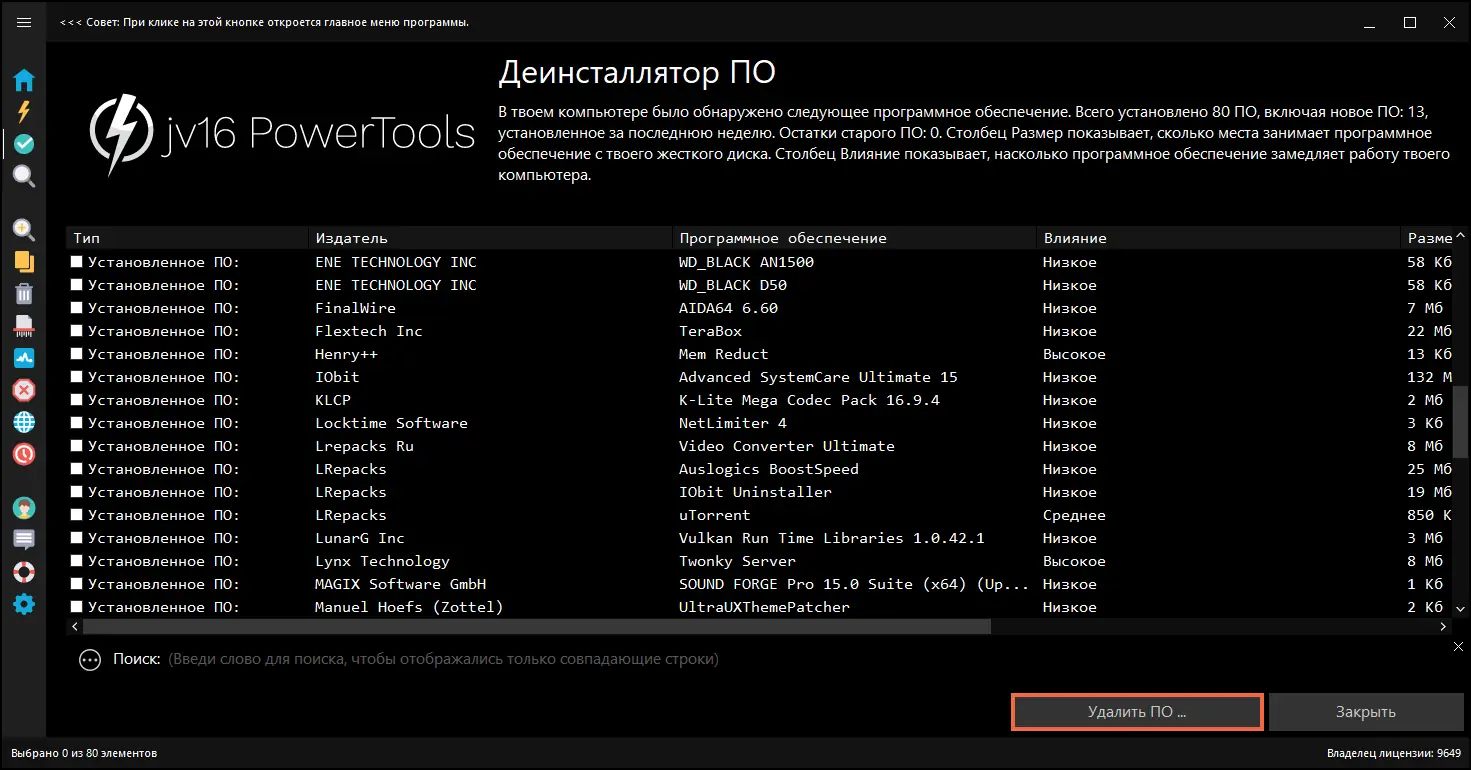This screenshot has width=1471, height=770.
Task: Click publisher Flextech Inc in the list
Action: click(368, 331)
